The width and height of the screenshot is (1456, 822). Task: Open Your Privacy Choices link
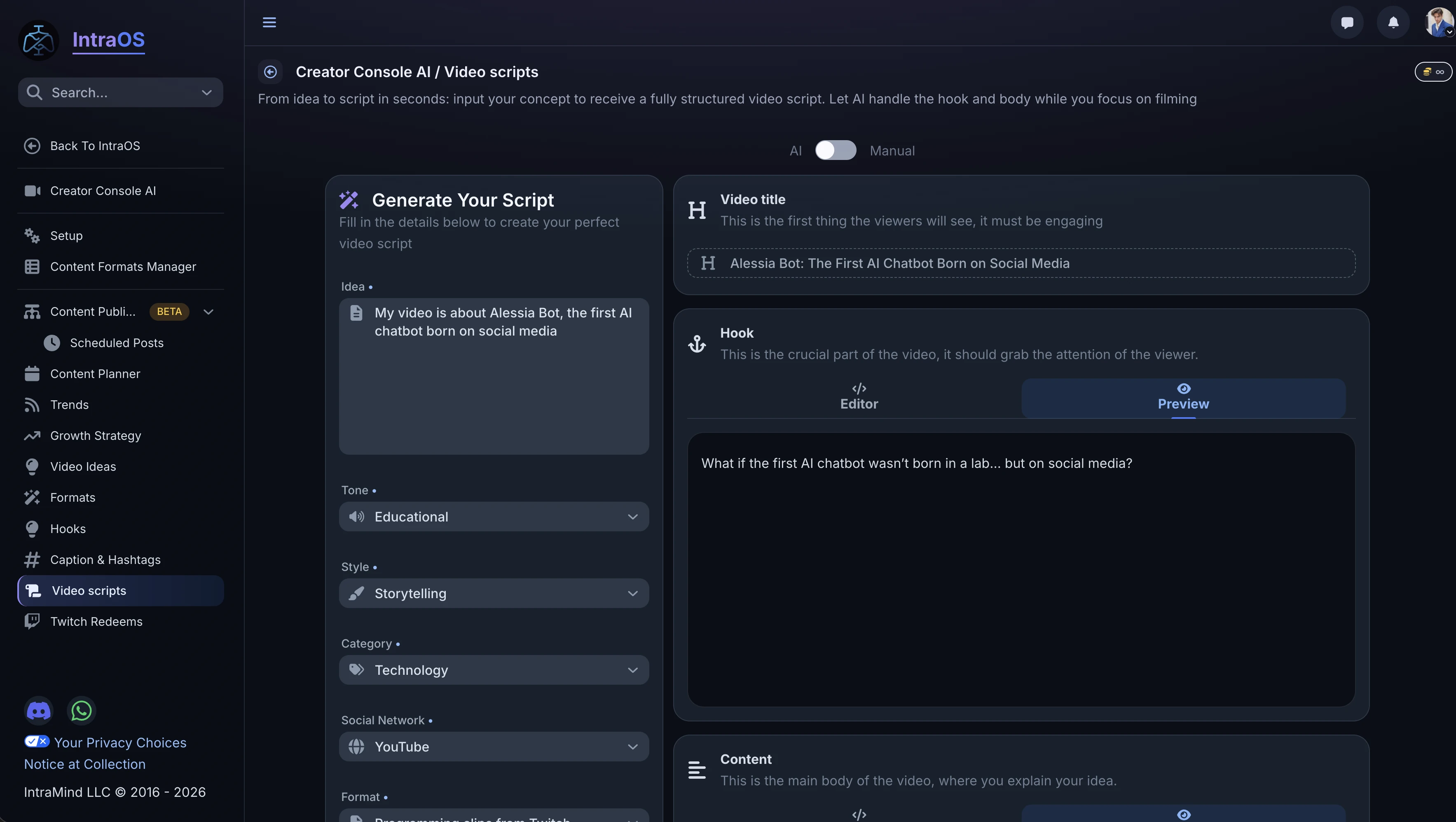pos(120,742)
